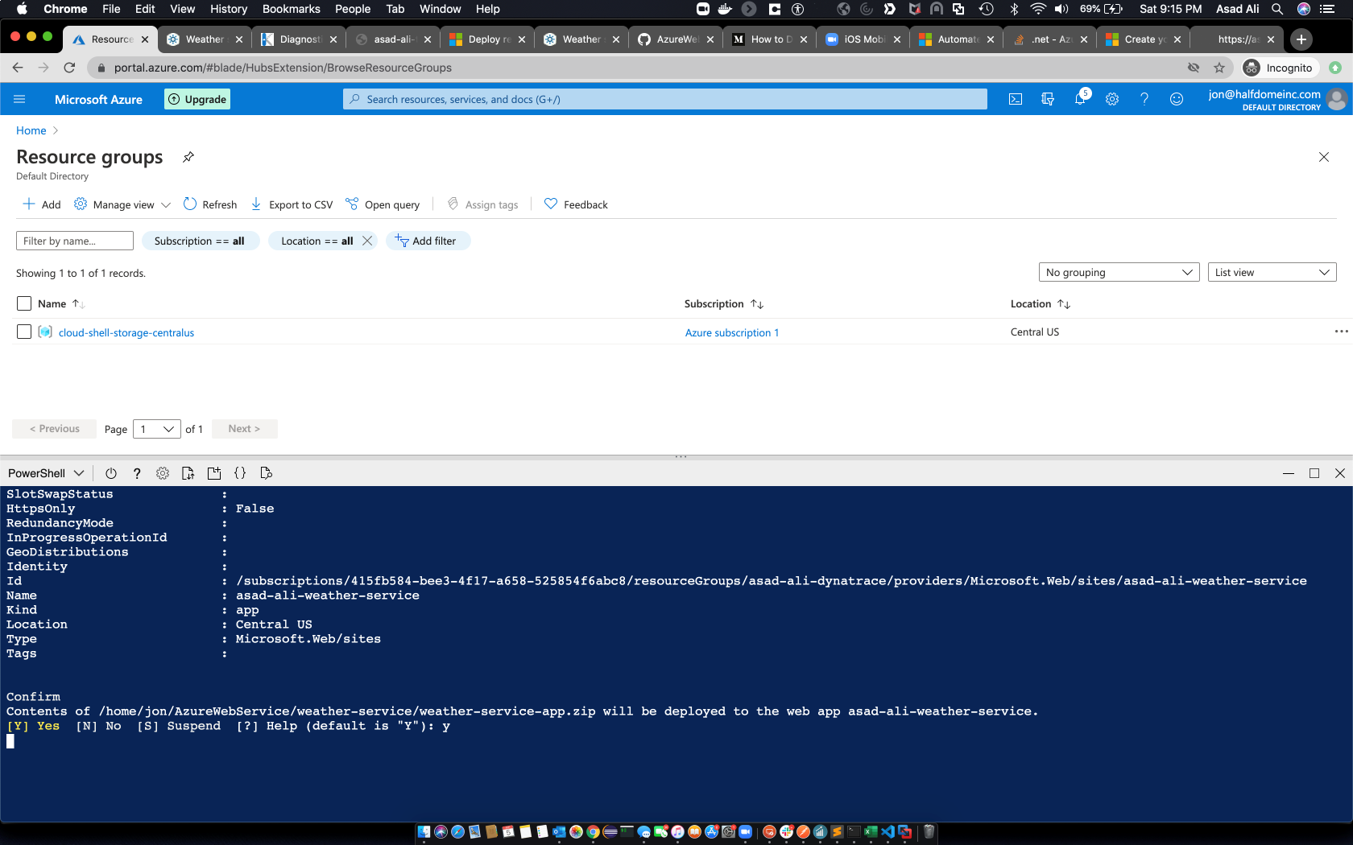
Task: Pin the Resource groups blade
Action: tap(188, 157)
